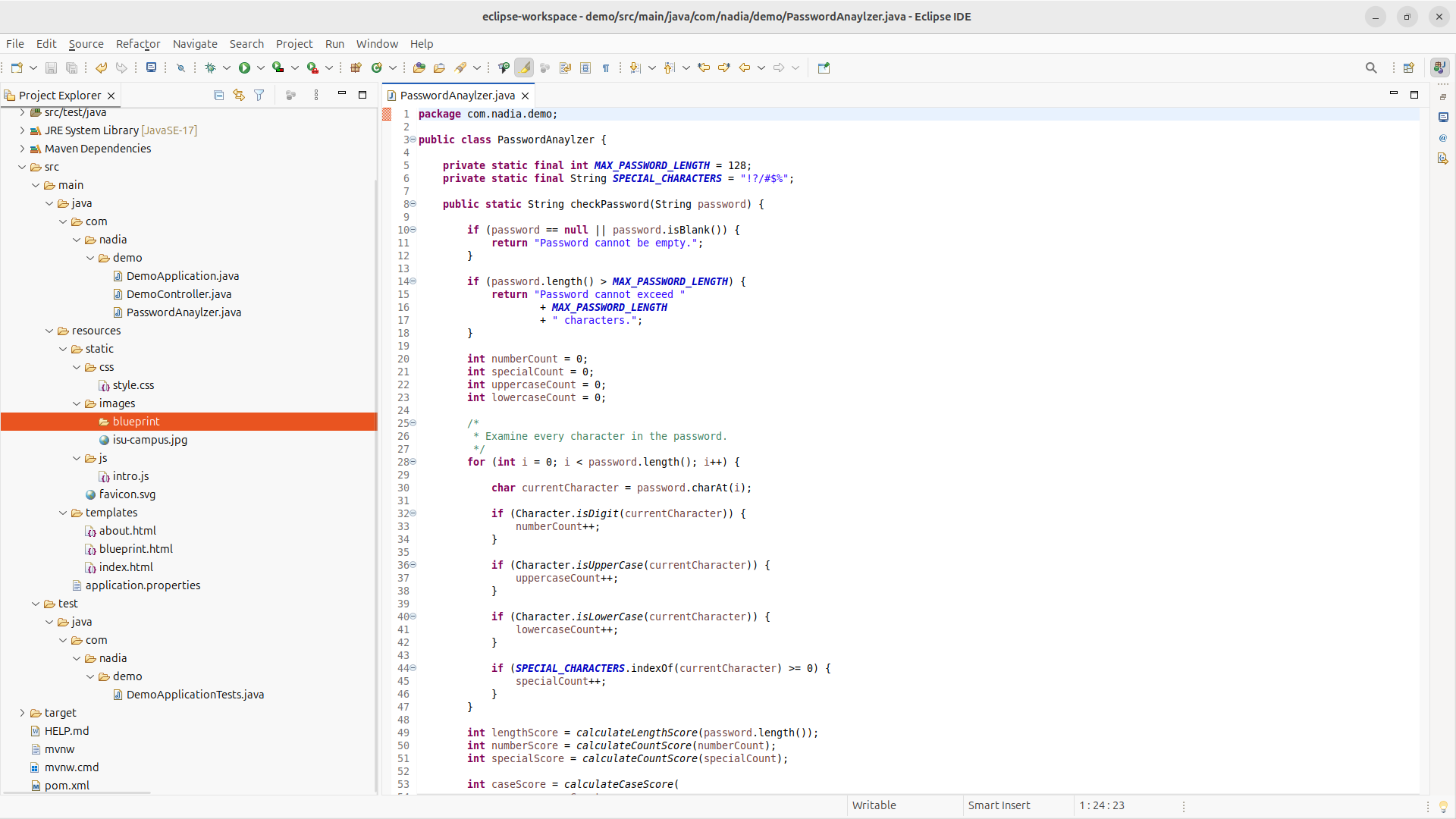The width and height of the screenshot is (1456, 819).
Task: Open the New wizard dropdown arrow
Action: tap(33, 68)
